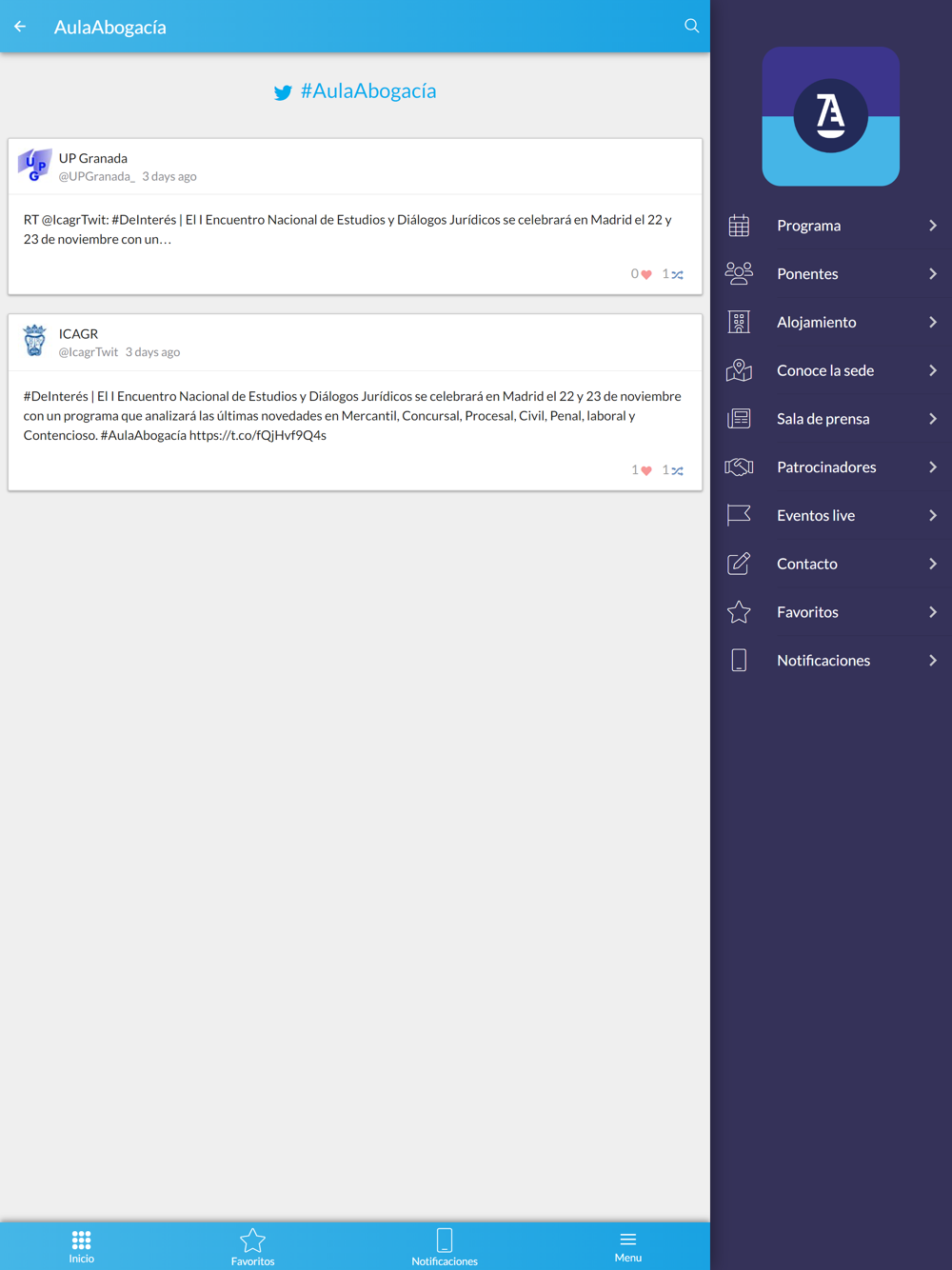Viewport: 952px width, 1270px height.
Task: Click the Ponentes people icon
Action: pos(739,273)
